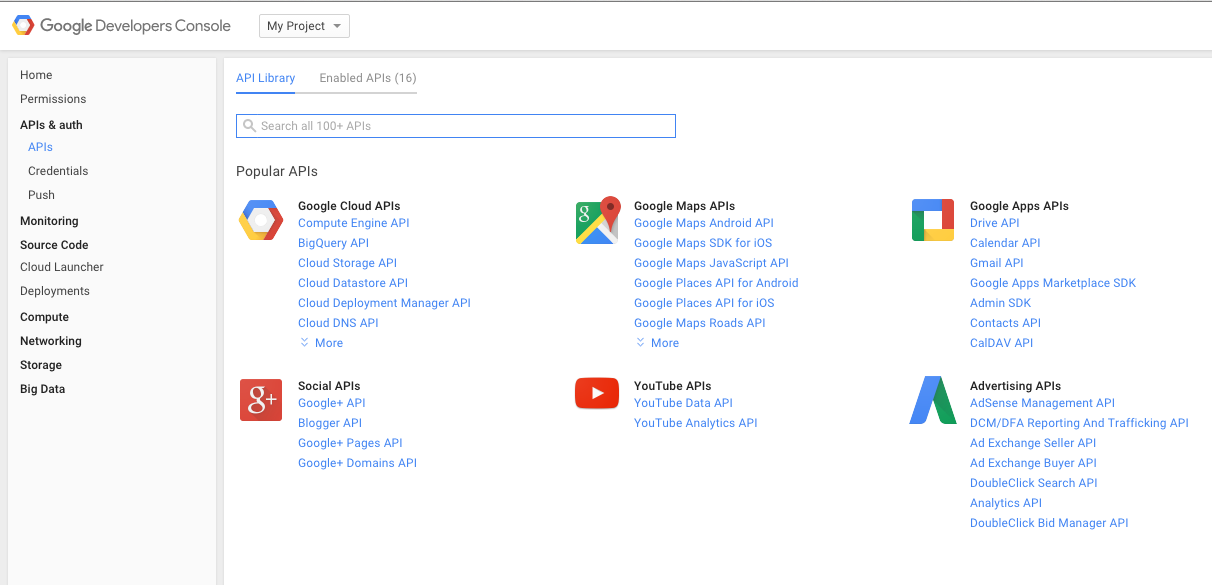This screenshot has height=585, width=1212.
Task: Open the My Project dropdown
Action: pyautogui.click(x=304, y=26)
